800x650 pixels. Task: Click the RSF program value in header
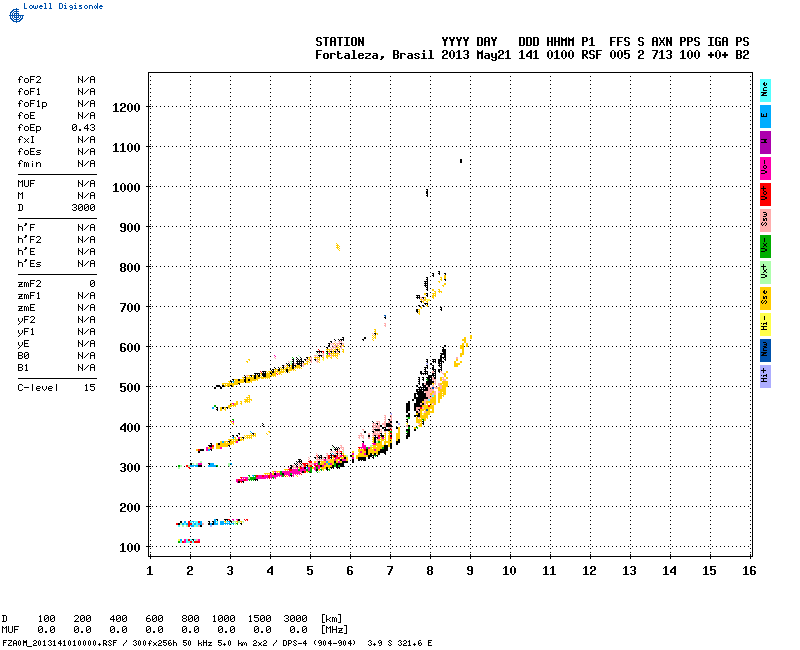[x=591, y=55]
